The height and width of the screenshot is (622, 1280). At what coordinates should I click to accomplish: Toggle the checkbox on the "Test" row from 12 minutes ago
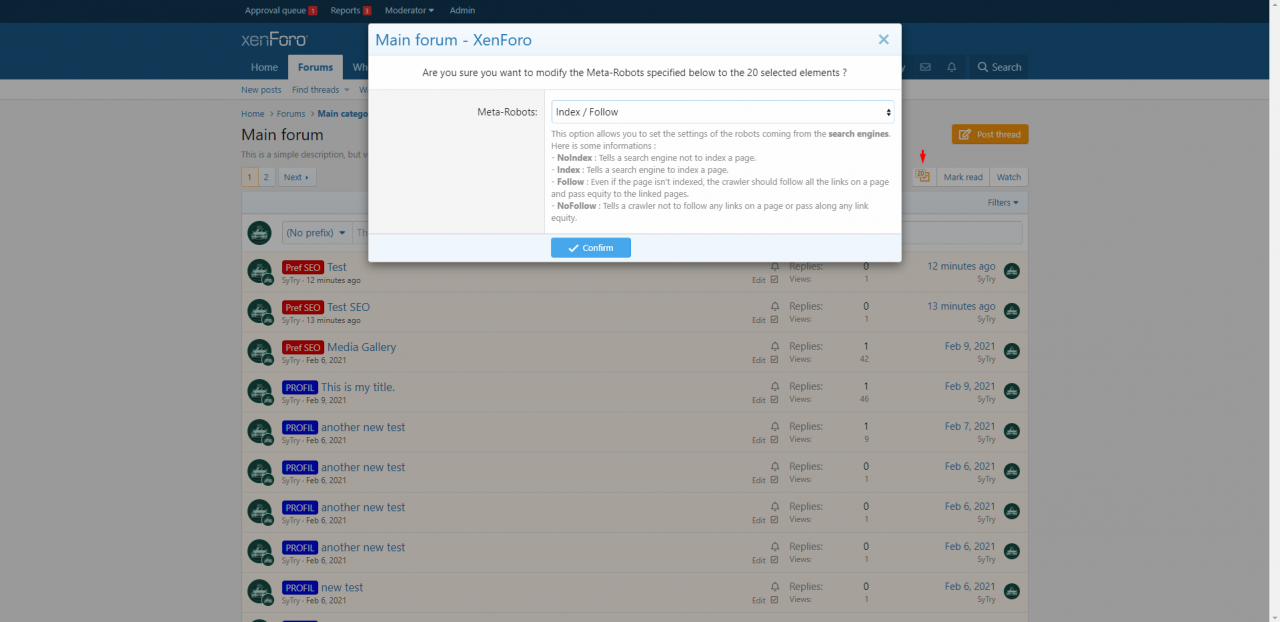[x=774, y=280]
